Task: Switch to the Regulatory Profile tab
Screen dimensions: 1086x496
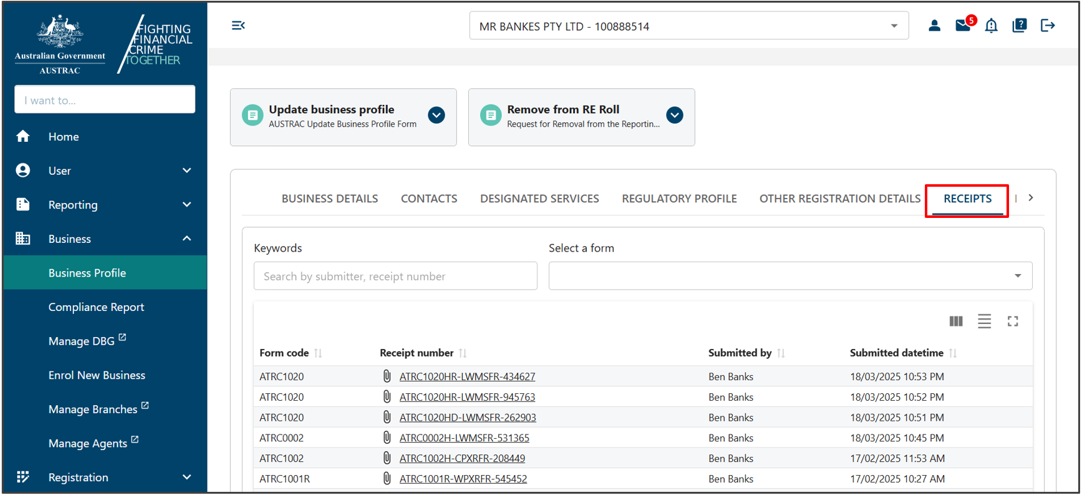Action: [x=679, y=199]
